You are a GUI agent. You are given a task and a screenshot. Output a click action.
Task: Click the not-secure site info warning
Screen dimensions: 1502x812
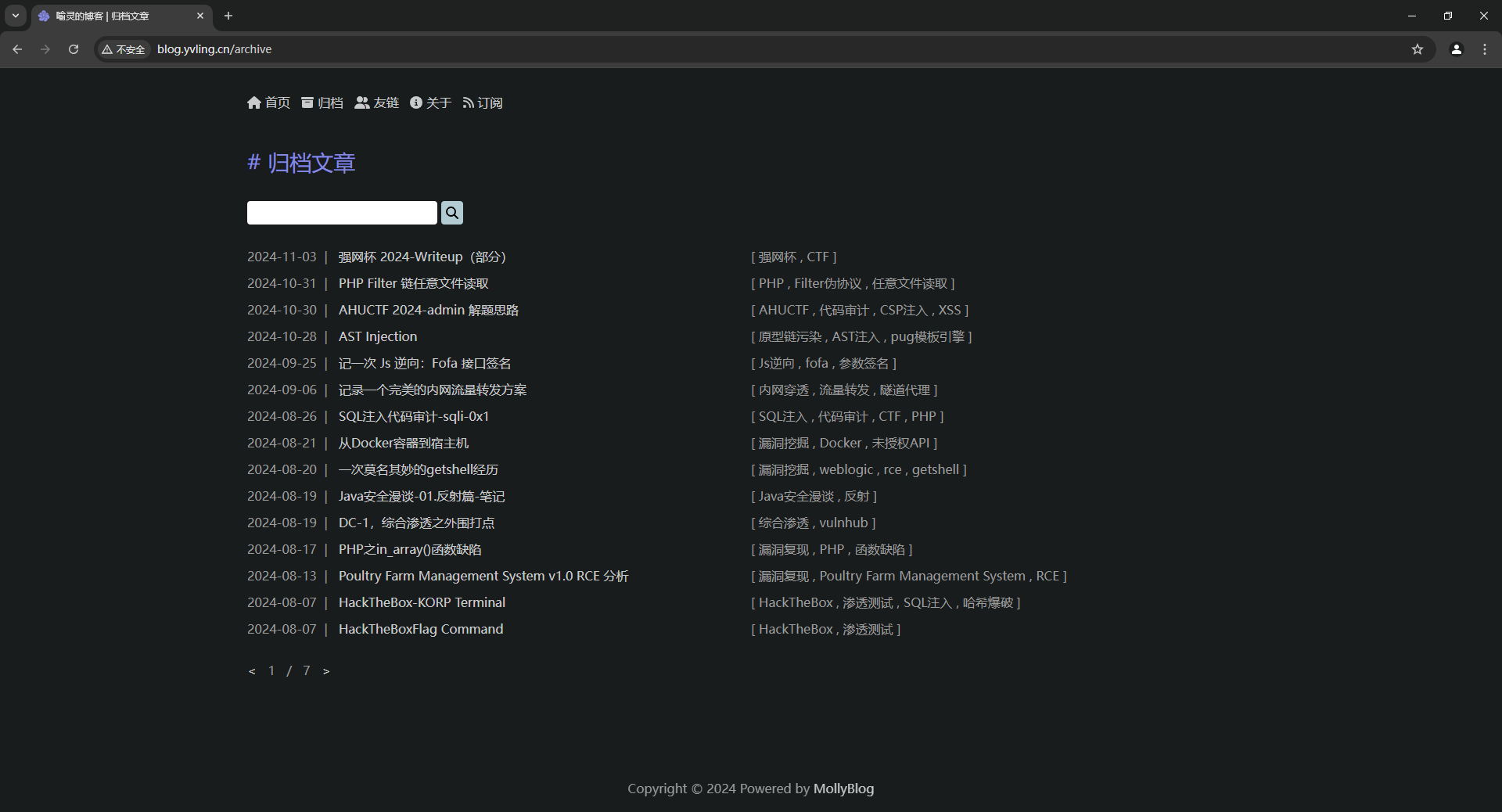[x=124, y=49]
